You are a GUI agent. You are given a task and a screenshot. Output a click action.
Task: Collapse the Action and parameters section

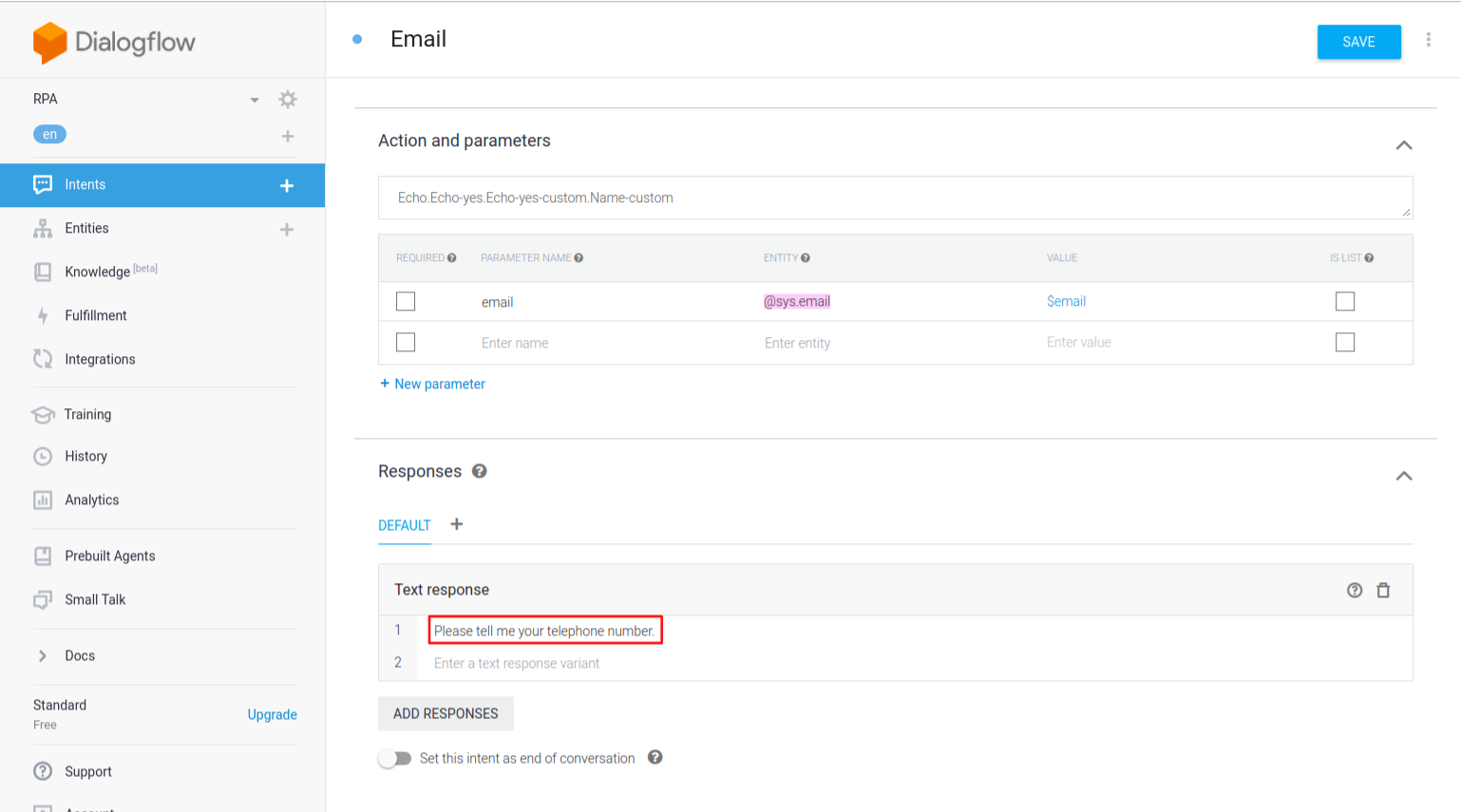point(1404,145)
